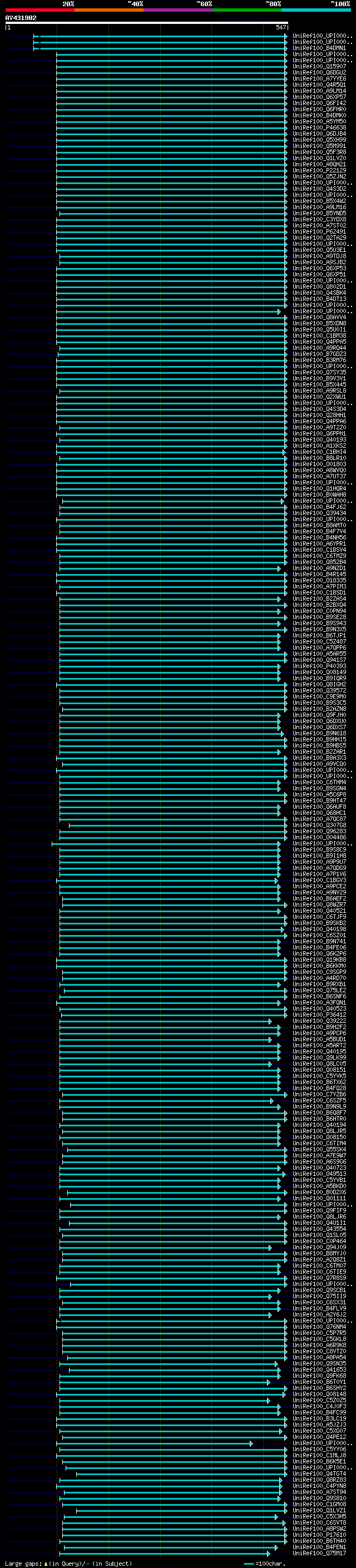This screenshot has width=356, height=1568.
Task: Select label UniRef100_A5YM50
Action: [319, 121]
